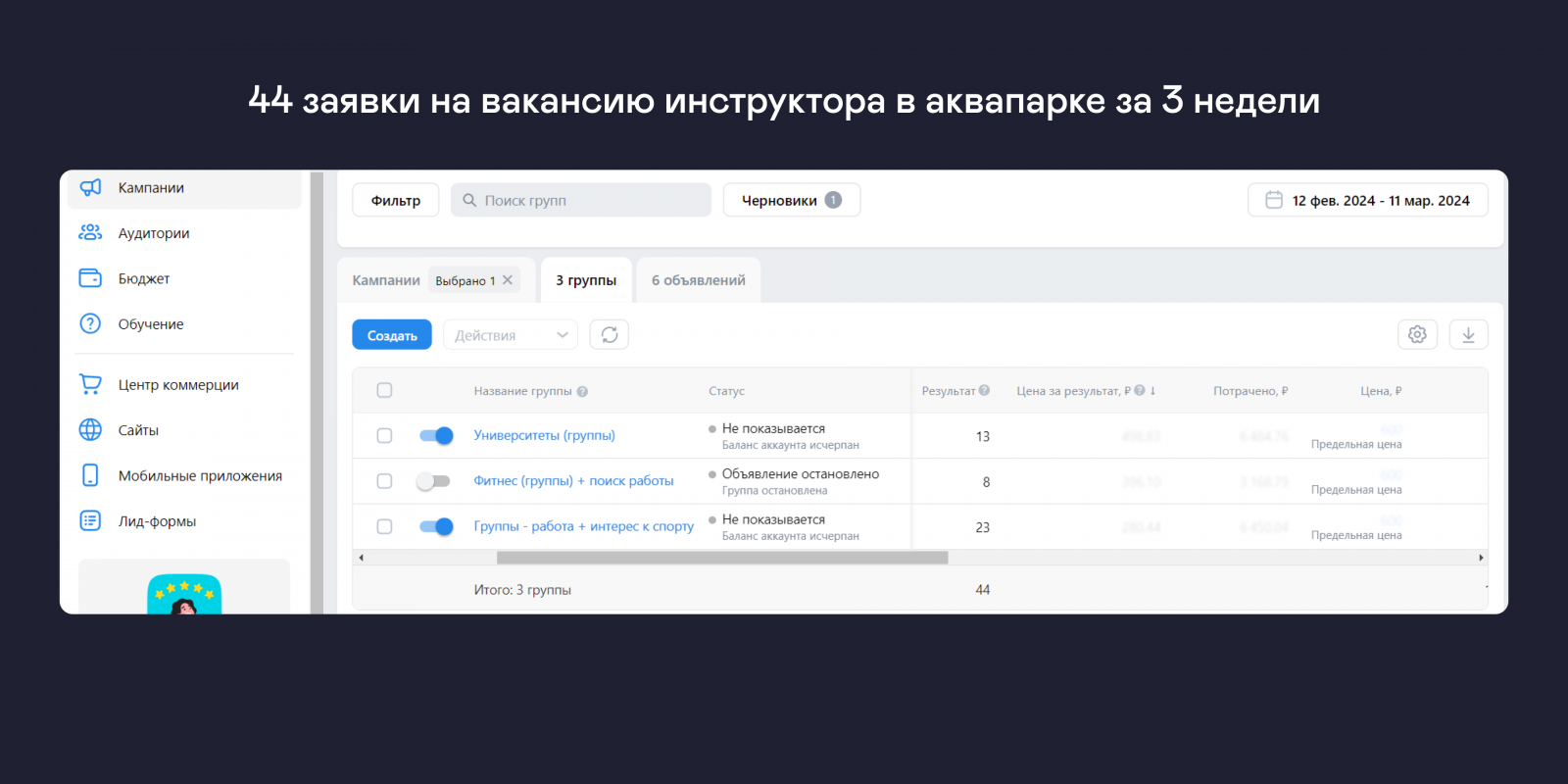Viewport: 1568px width, 784px height.
Task: Click the download export icon
Action: pos(1468,335)
